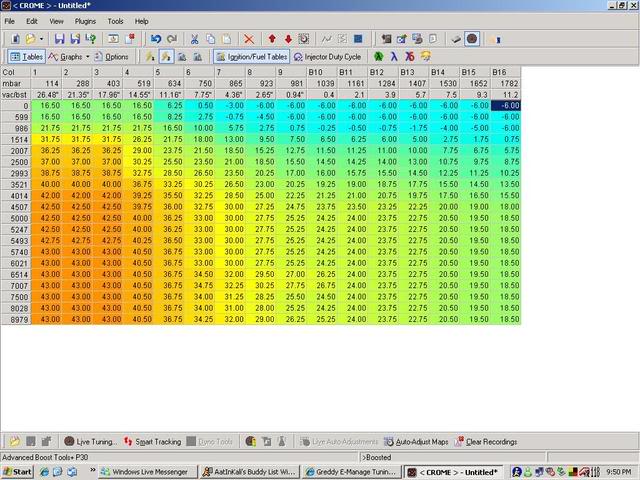
Task: Click the blue square toolbar icon
Action: coord(358,39)
